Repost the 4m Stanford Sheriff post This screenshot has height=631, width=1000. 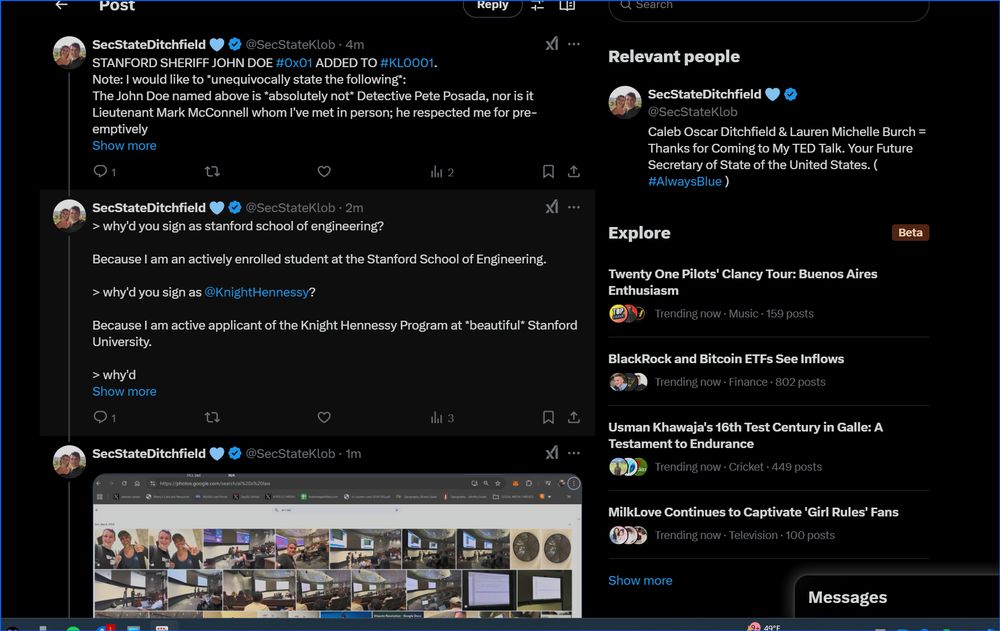tap(212, 171)
